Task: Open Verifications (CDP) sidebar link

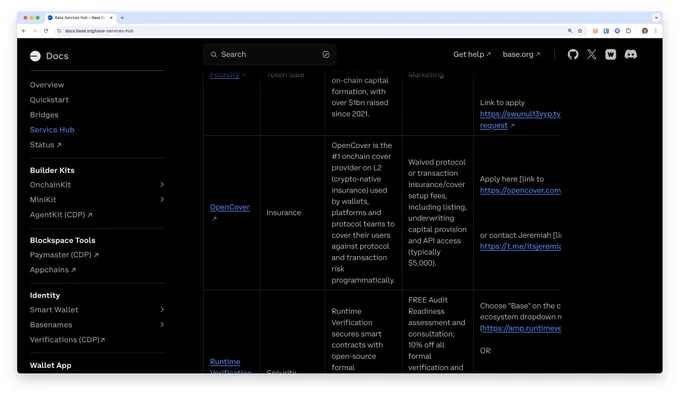Action: click(67, 340)
